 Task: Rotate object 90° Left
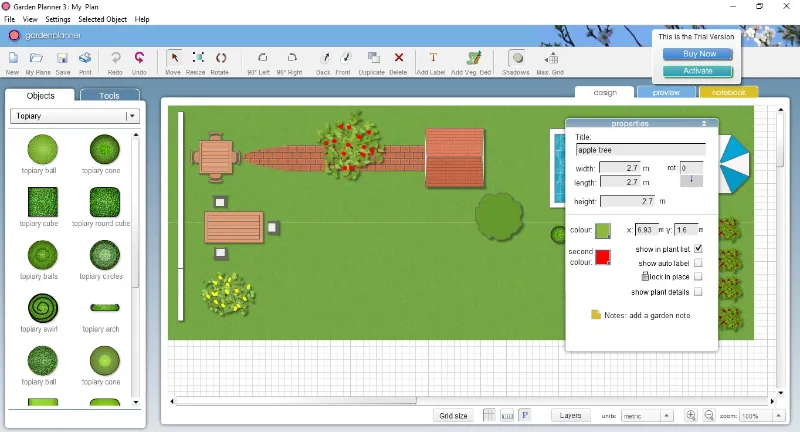click(x=260, y=60)
